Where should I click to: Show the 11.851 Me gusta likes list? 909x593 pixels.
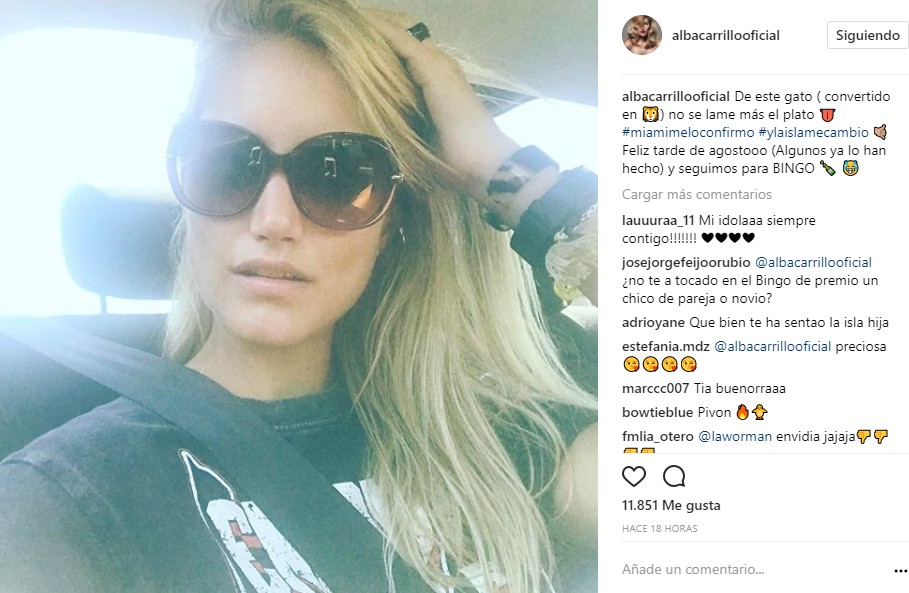[x=671, y=505]
